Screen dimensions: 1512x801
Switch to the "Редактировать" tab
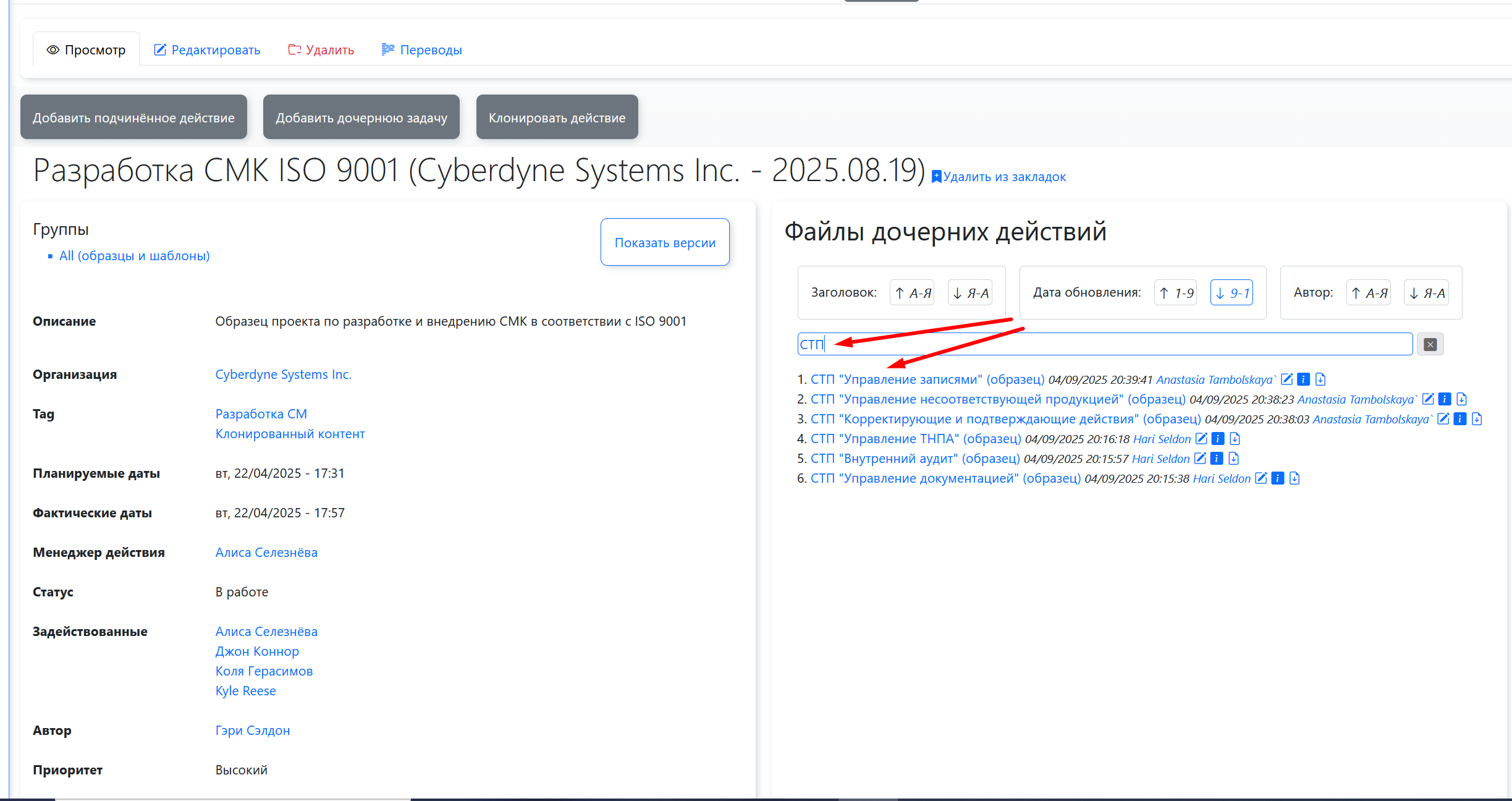click(x=207, y=50)
